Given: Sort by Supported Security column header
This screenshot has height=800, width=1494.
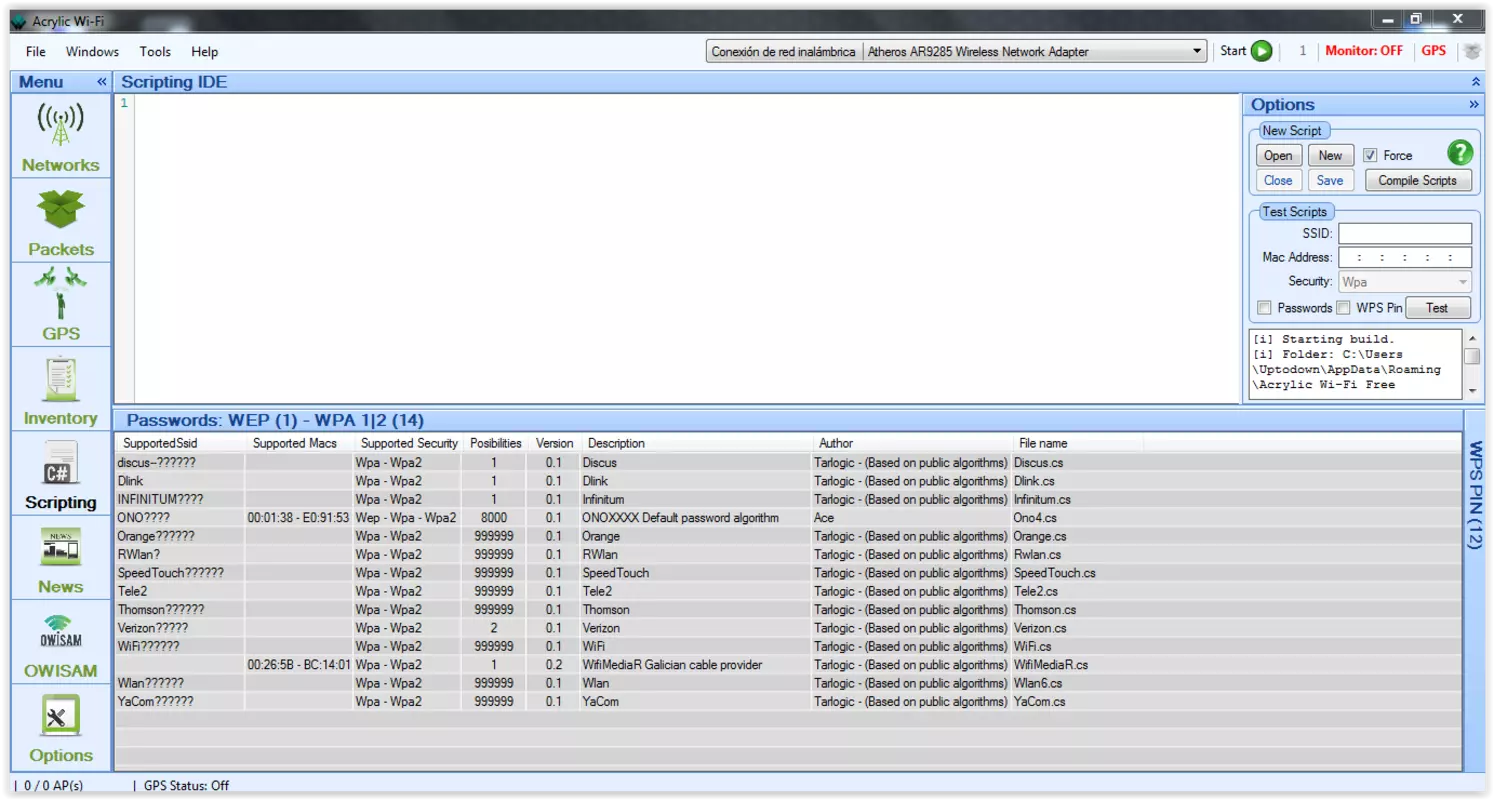Looking at the screenshot, I should tap(408, 443).
